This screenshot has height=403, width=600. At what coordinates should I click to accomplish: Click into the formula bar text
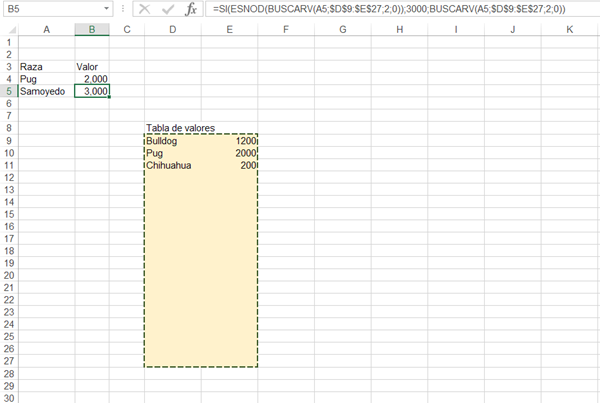pos(389,8)
